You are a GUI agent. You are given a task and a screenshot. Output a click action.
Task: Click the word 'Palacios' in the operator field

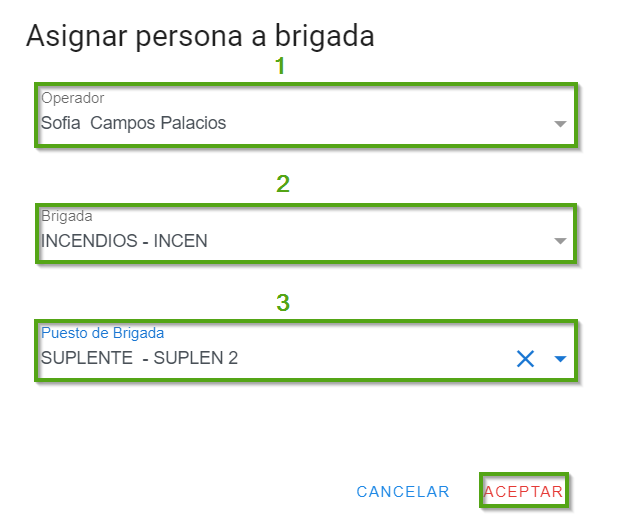[194, 124]
